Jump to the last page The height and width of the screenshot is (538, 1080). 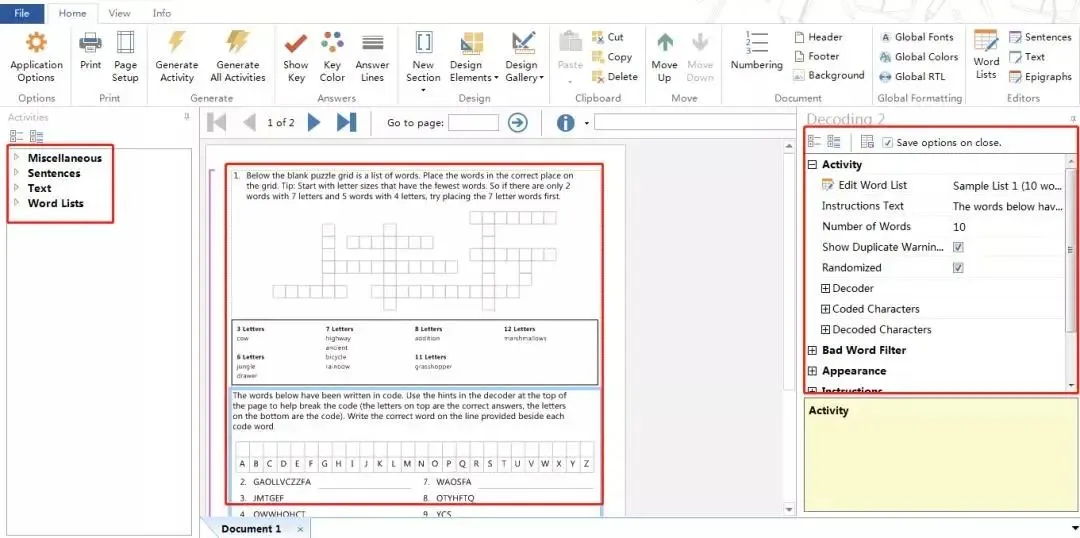(346, 123)
